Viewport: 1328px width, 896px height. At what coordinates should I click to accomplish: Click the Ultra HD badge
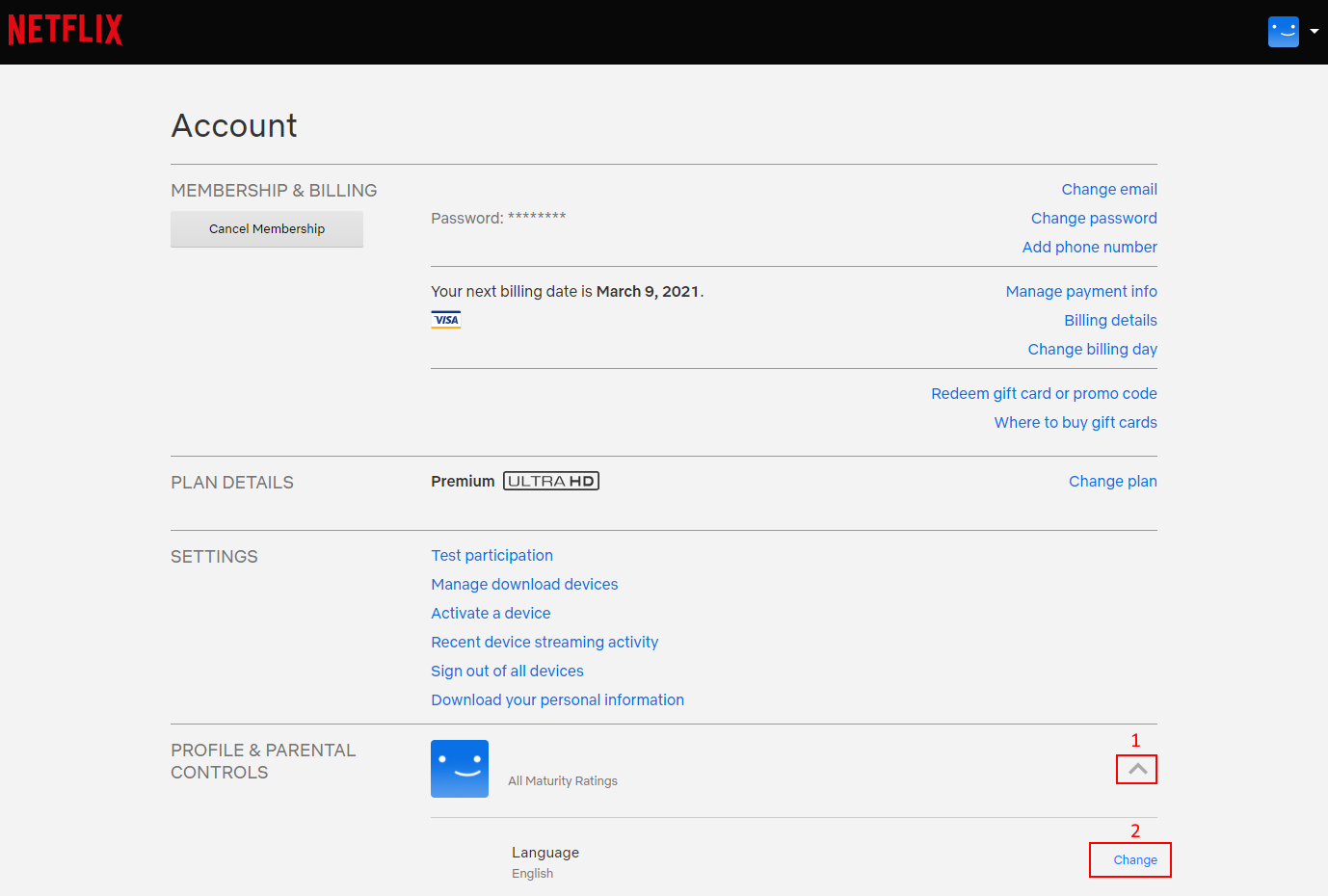(551, 481)
